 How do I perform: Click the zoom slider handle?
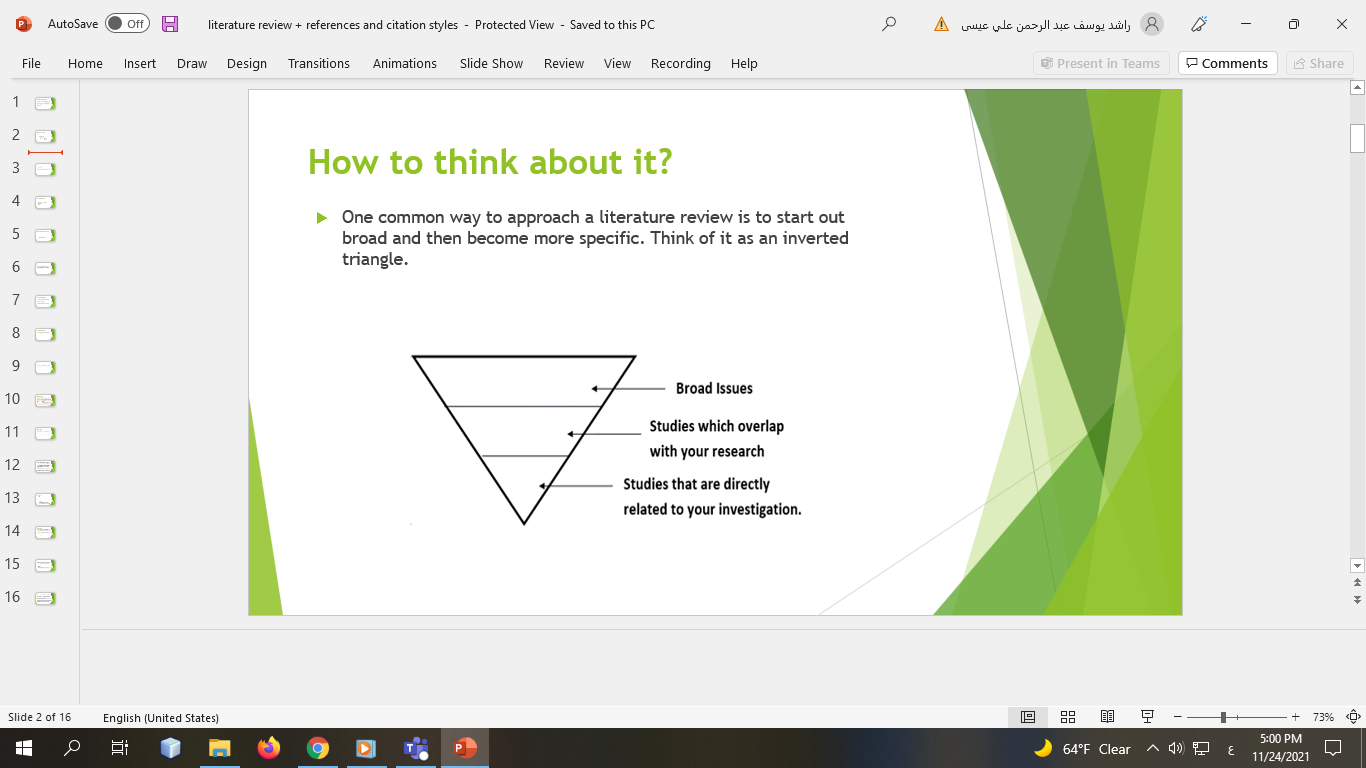click(1223, 717)
